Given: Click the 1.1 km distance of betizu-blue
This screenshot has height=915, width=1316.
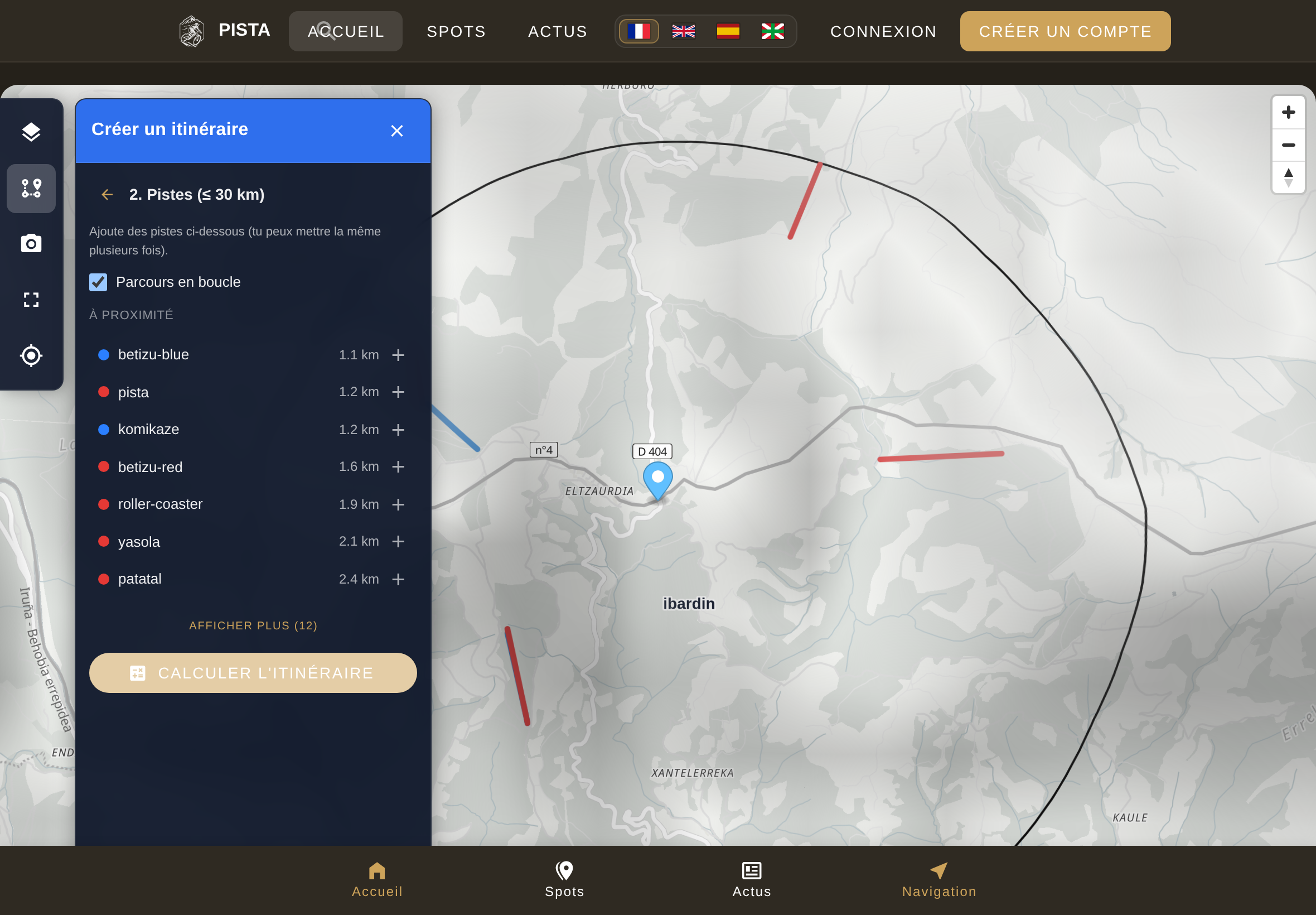Looking at the screenshot, I should tap(359, 355).
